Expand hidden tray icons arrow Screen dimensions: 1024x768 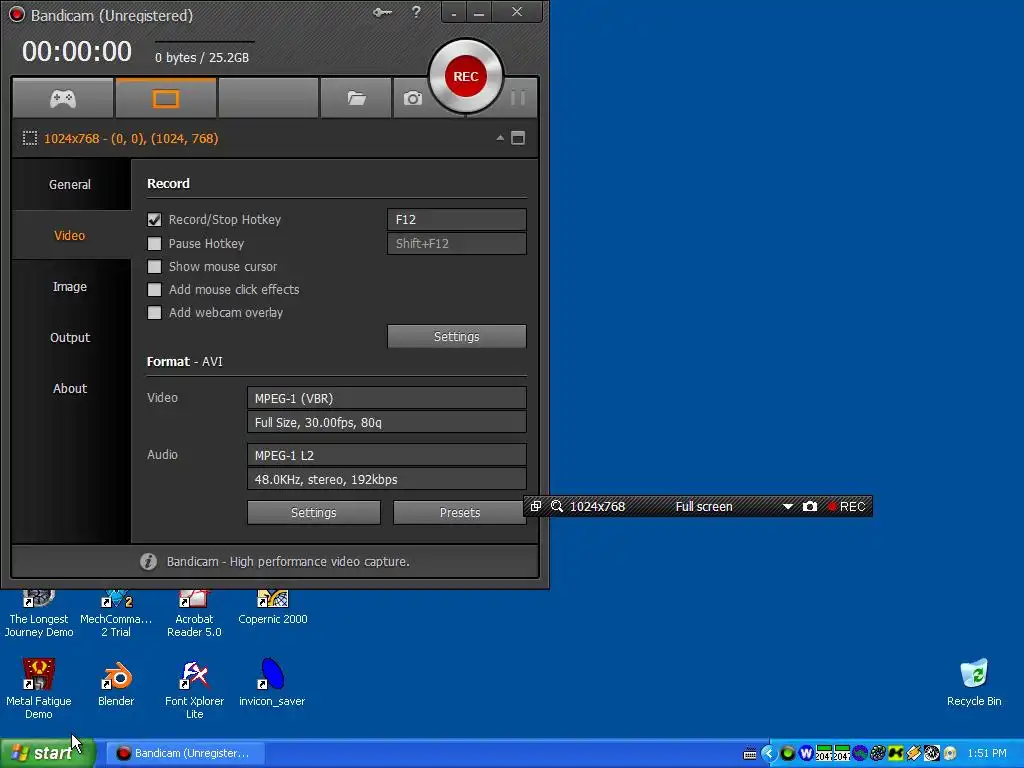pyautogui.click(x=769, y=753)
